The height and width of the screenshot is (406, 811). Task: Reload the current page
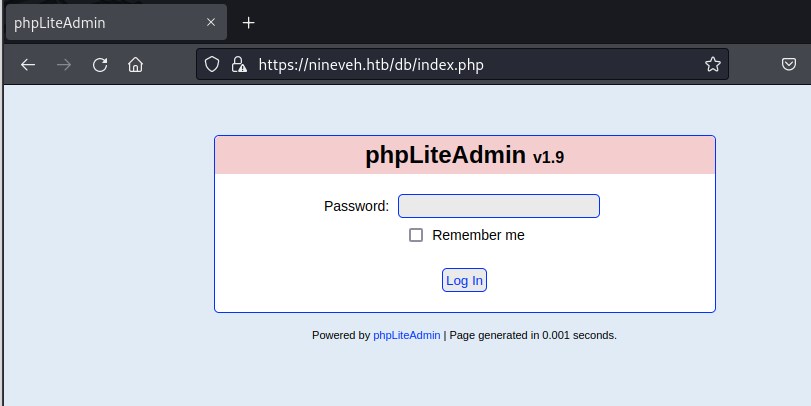coord(100,65)
